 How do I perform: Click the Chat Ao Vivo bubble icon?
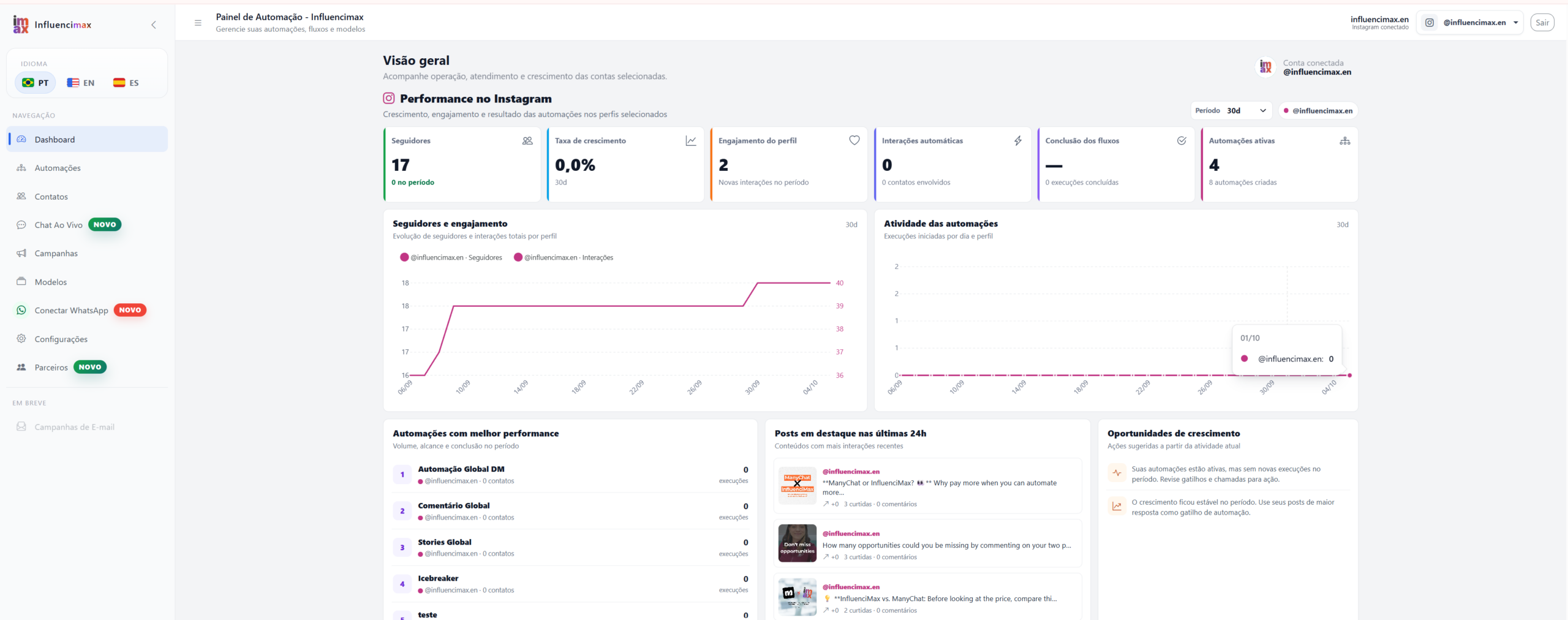(21, 225)
